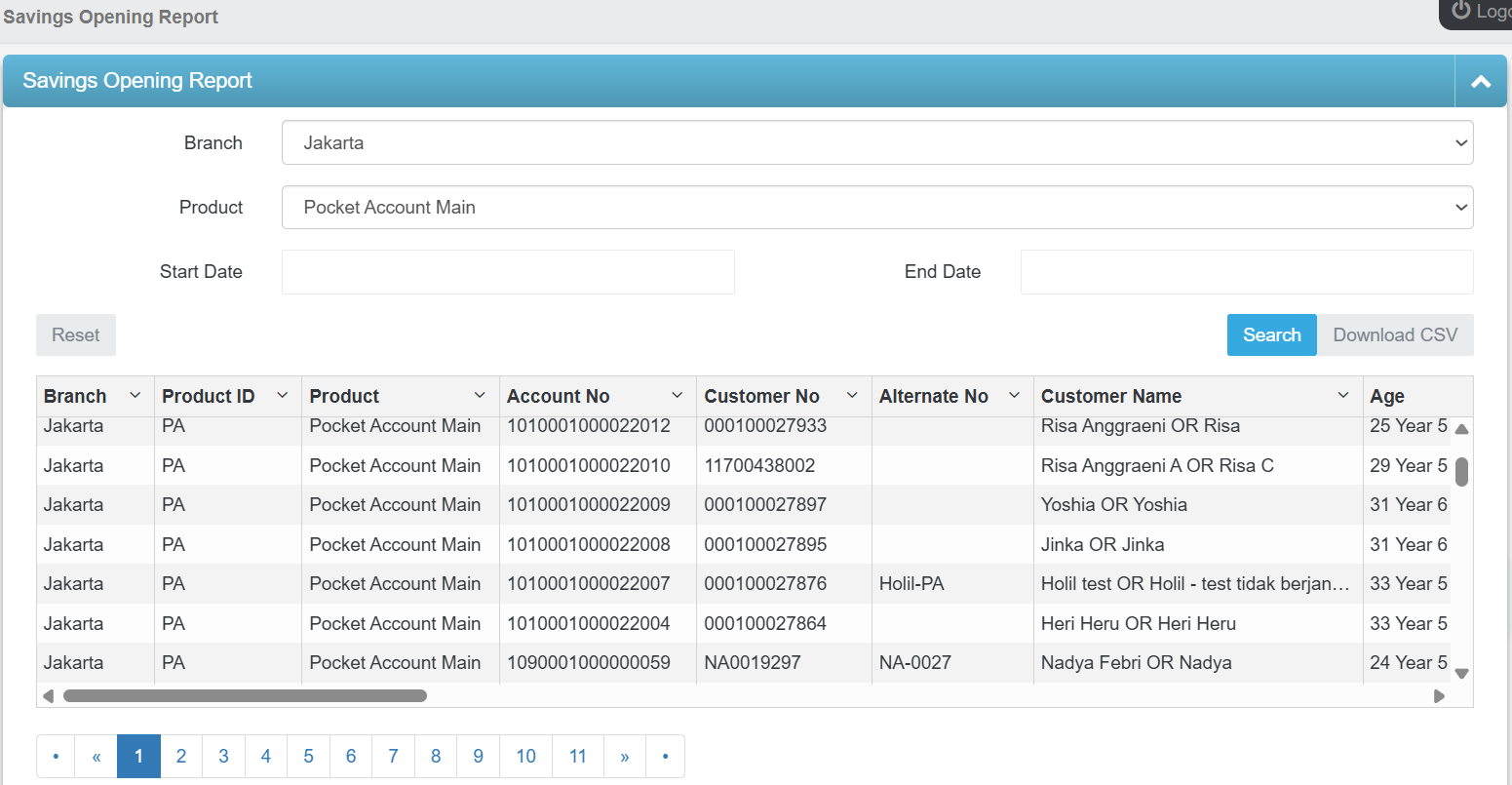
Task: Click the horizontal scroll right arrow
Action: [1439, 696]
